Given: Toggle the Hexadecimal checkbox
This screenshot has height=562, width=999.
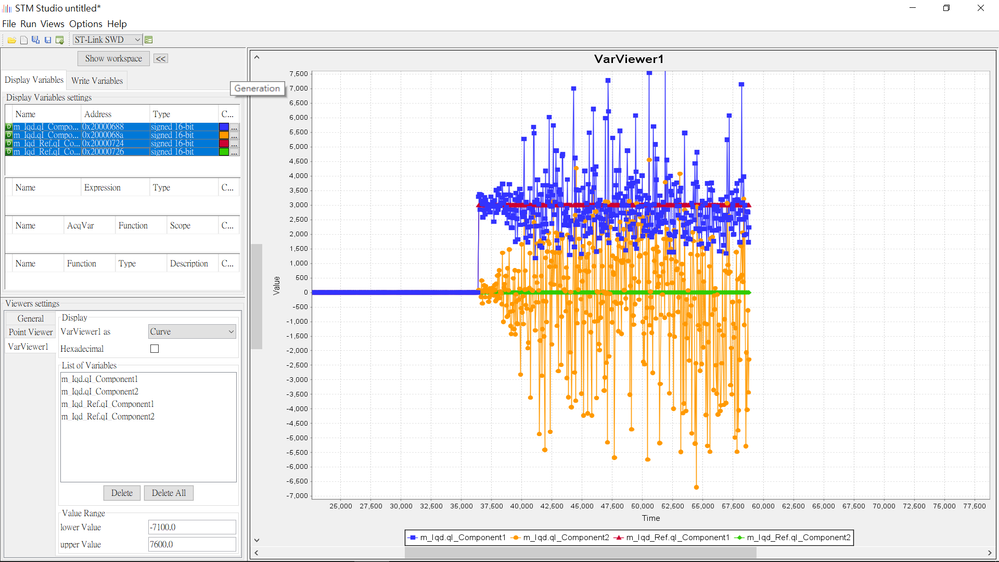Looking at the screenshot, I should click(154, 349).
